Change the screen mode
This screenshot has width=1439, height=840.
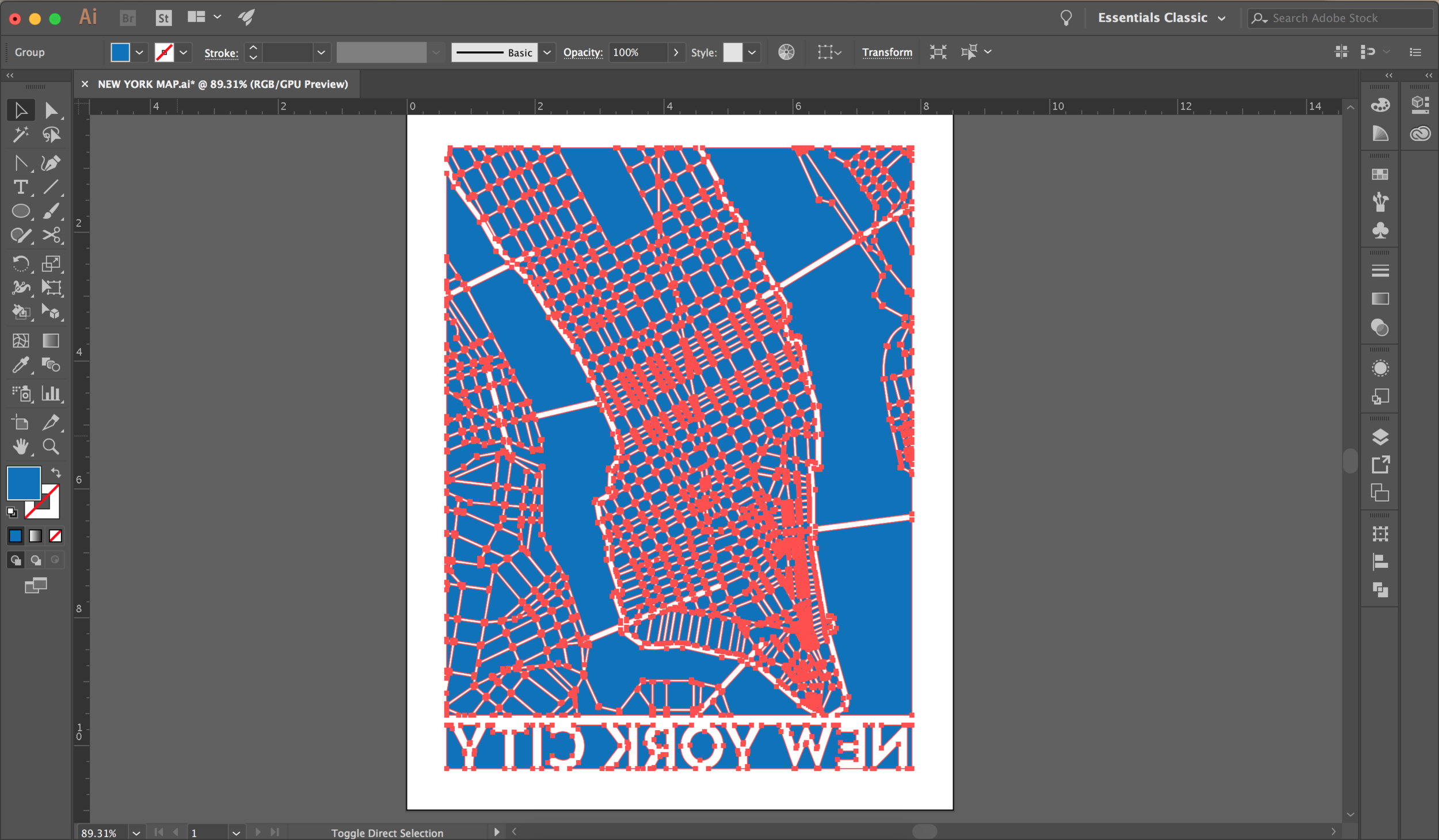tap(36, 586)
